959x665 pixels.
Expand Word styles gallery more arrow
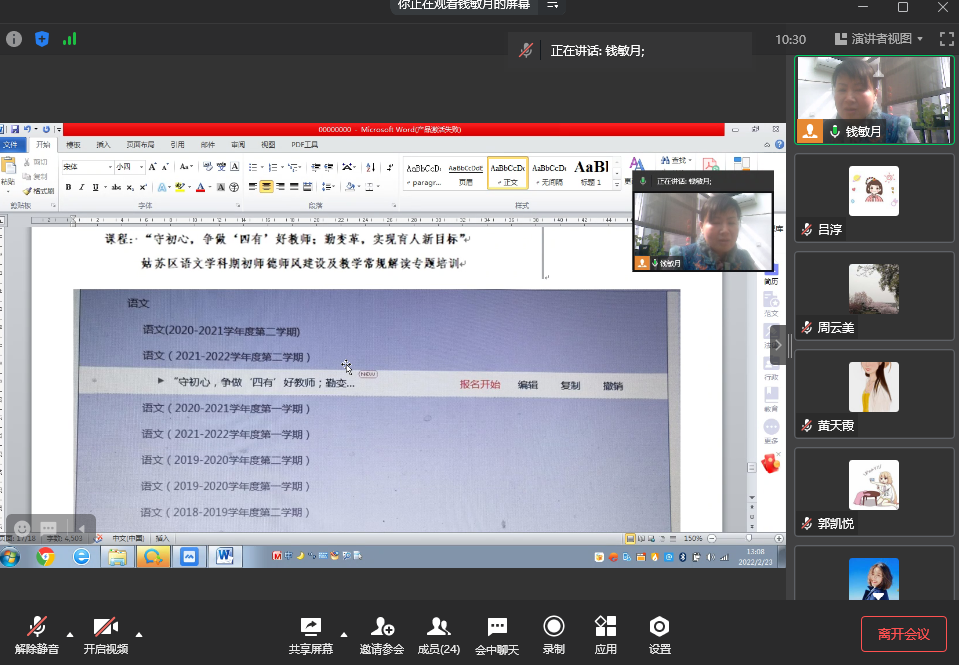(616, 184)
